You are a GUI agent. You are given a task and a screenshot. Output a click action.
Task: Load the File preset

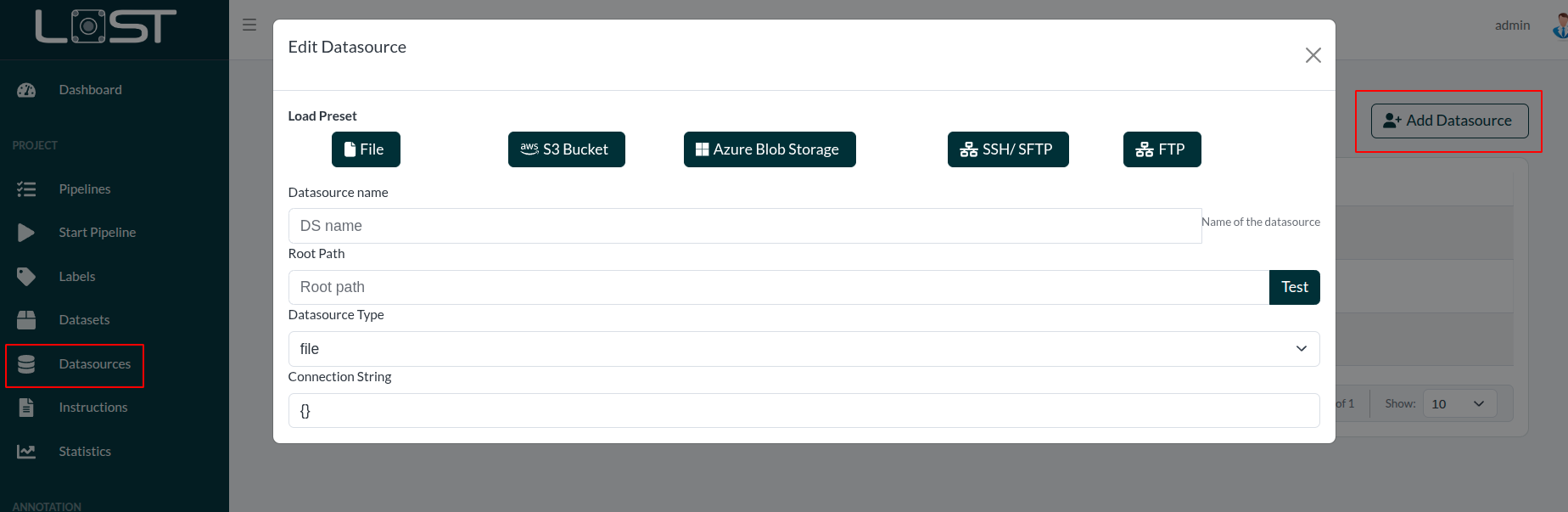tap(366, 149)
